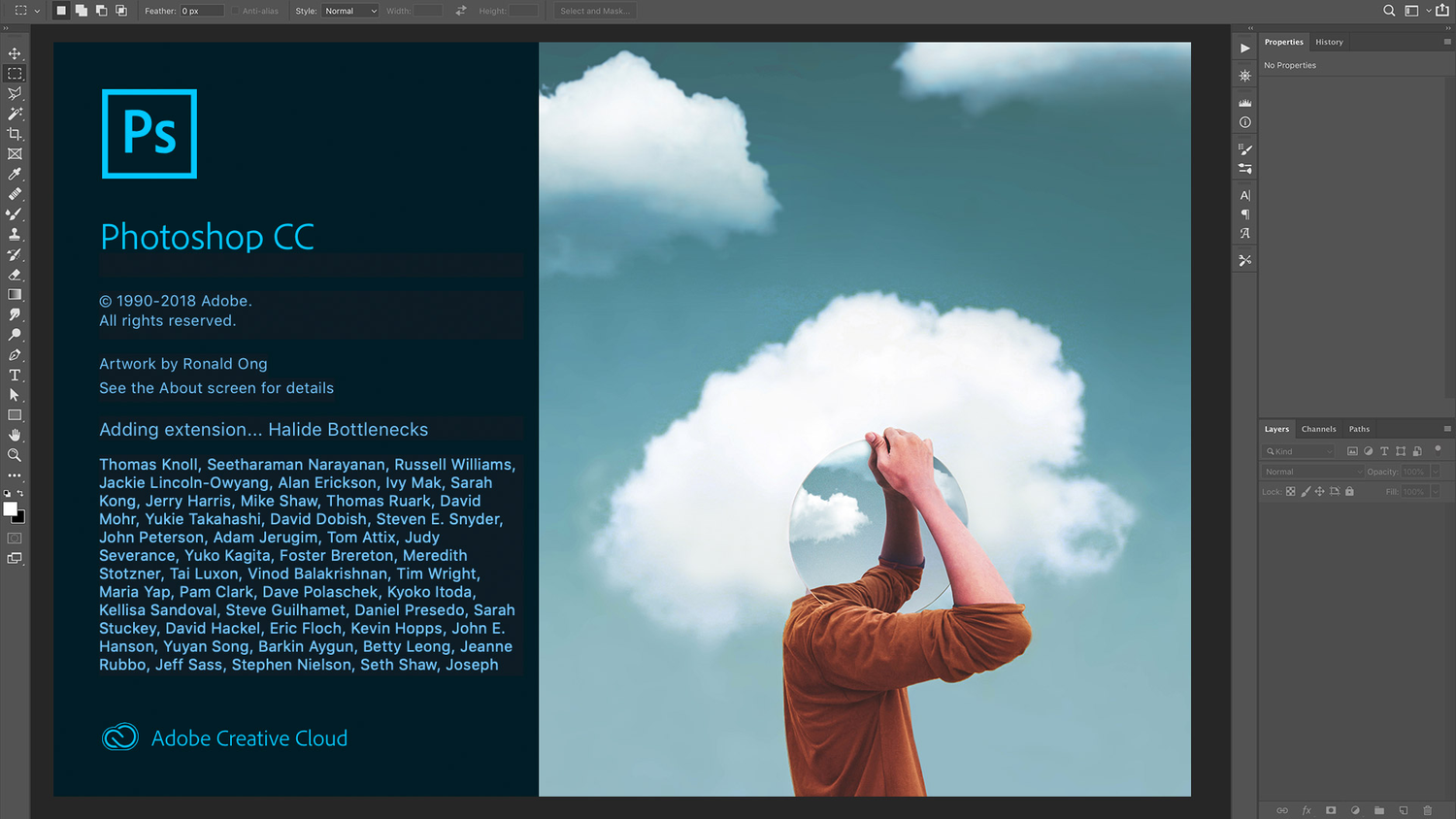Open the Paragraph panel icon

tap(1245, 214)
